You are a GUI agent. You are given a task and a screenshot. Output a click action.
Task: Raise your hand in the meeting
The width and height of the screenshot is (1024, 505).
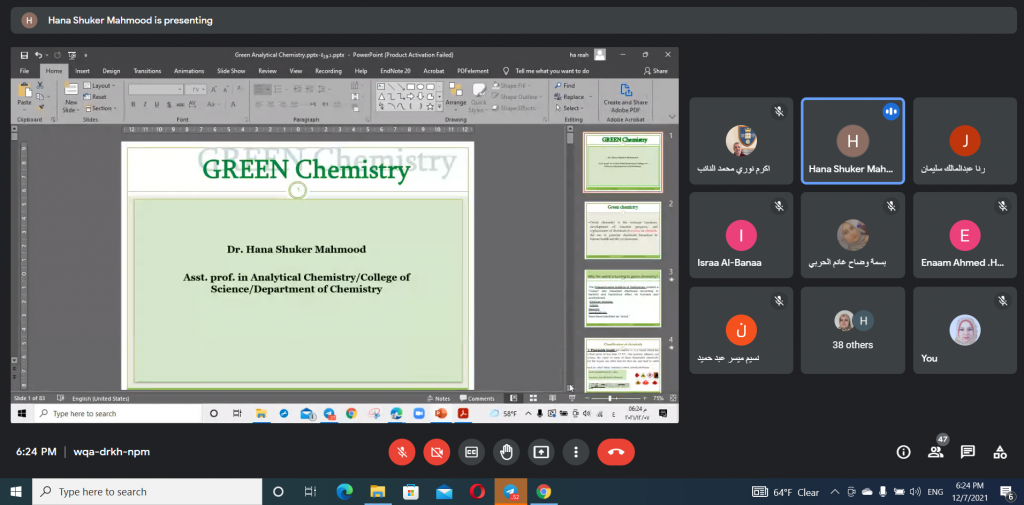click(506, 452)
